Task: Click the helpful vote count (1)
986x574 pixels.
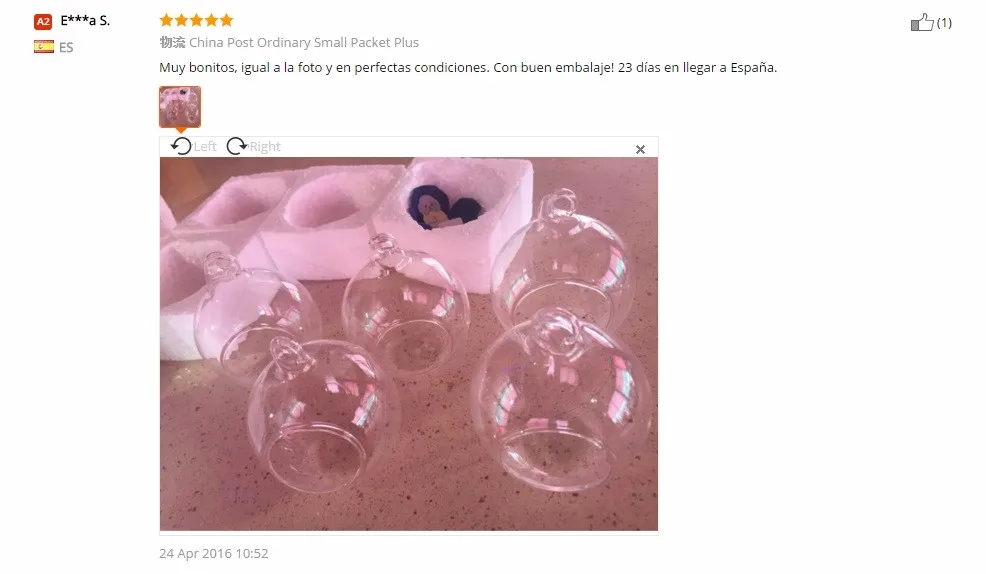Action: tap(944, 23)
